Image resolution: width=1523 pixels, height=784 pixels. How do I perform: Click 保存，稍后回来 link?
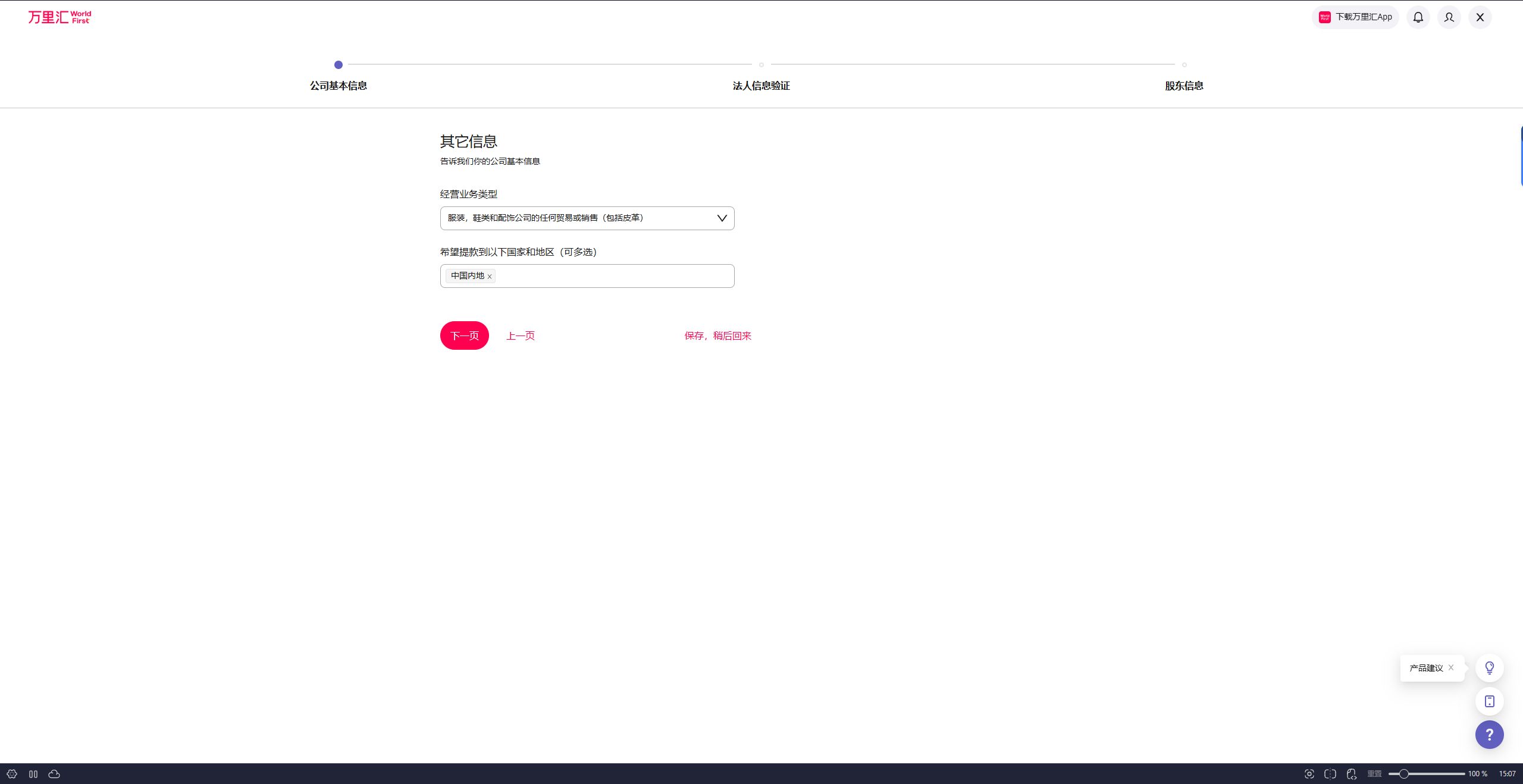point(718,336)
